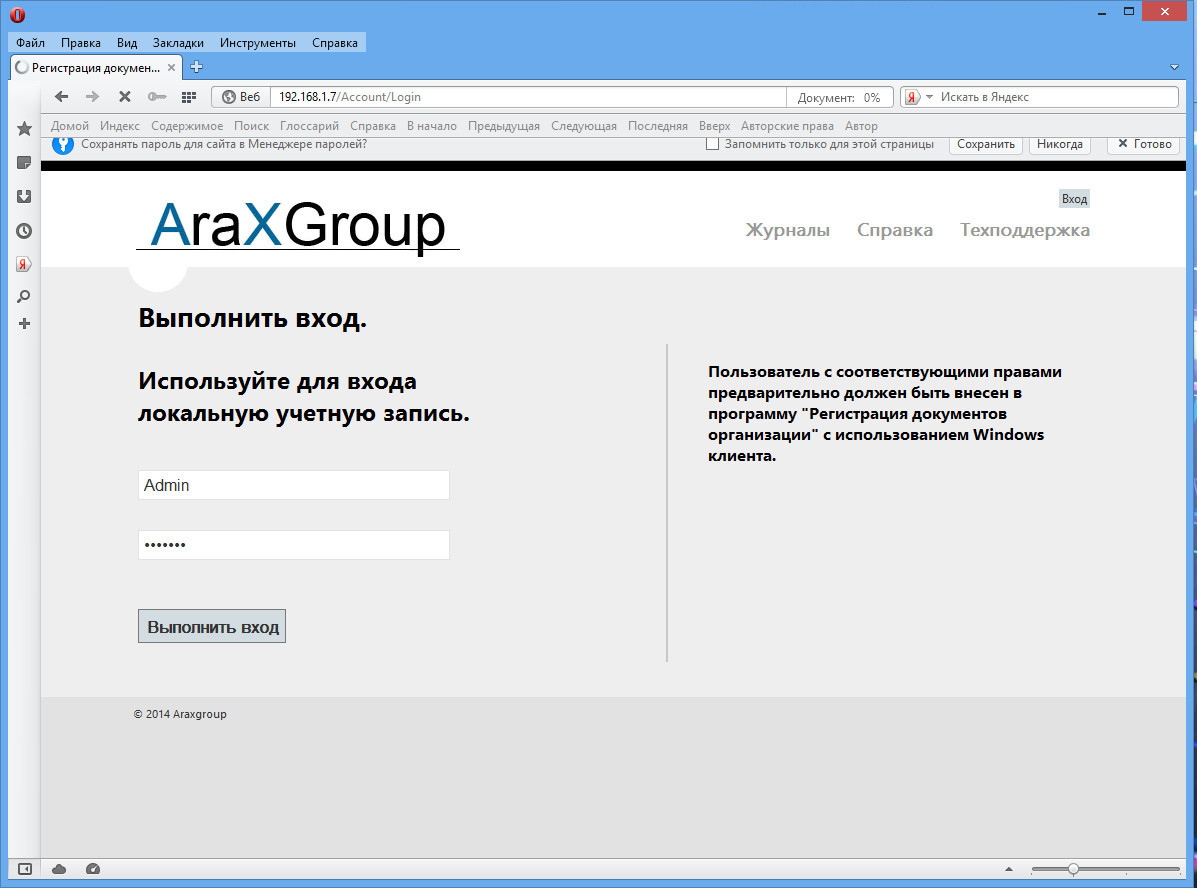Click the password prompt key icon
The width and height of the screenshot is (1197, 888).
point(63,144)
